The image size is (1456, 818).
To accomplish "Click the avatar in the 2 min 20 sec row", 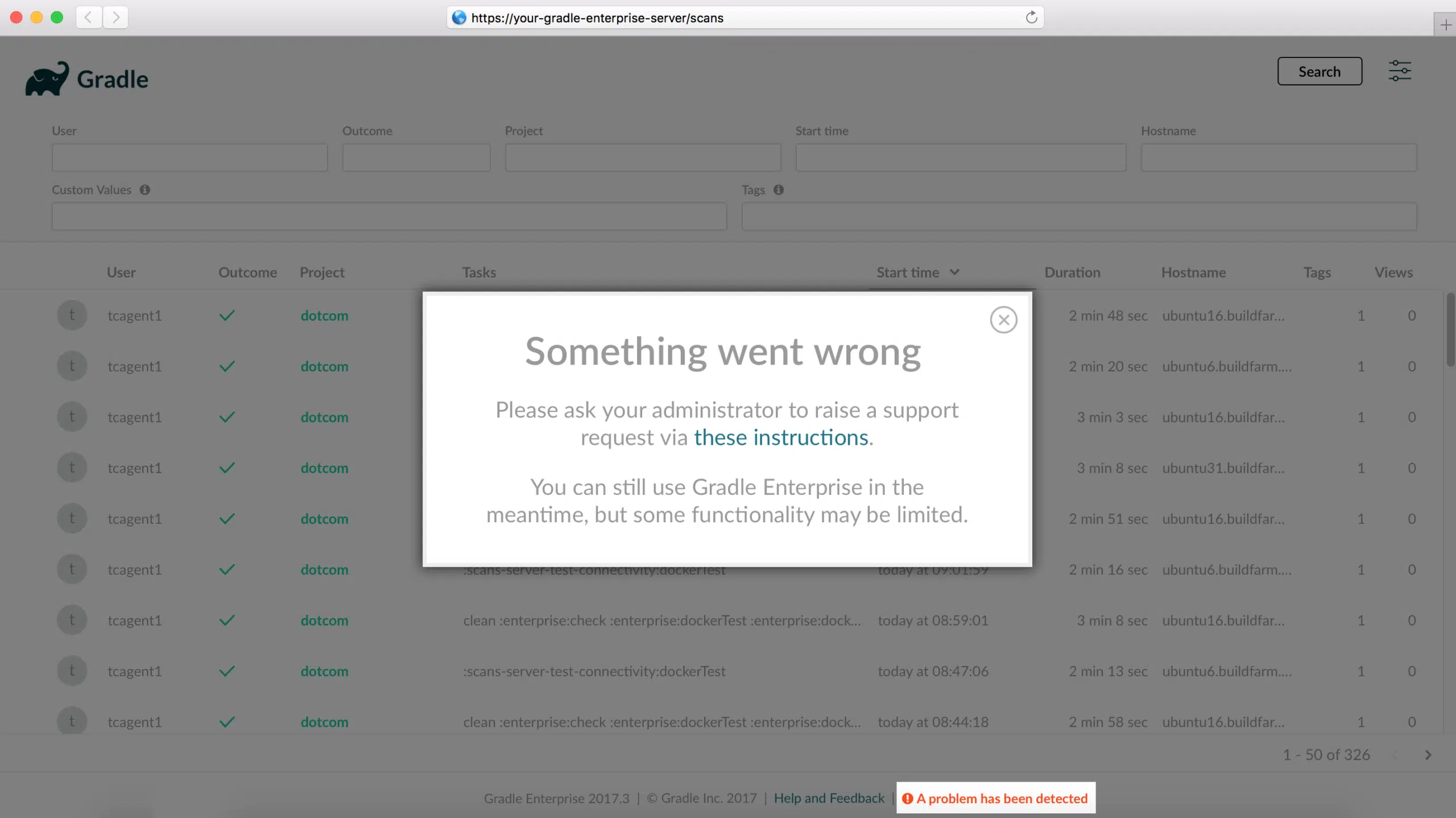I will click(x=72, y=366).
